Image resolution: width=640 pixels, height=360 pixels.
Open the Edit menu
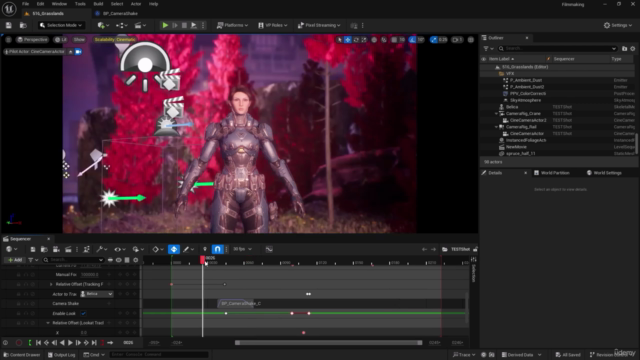[40, 4]
